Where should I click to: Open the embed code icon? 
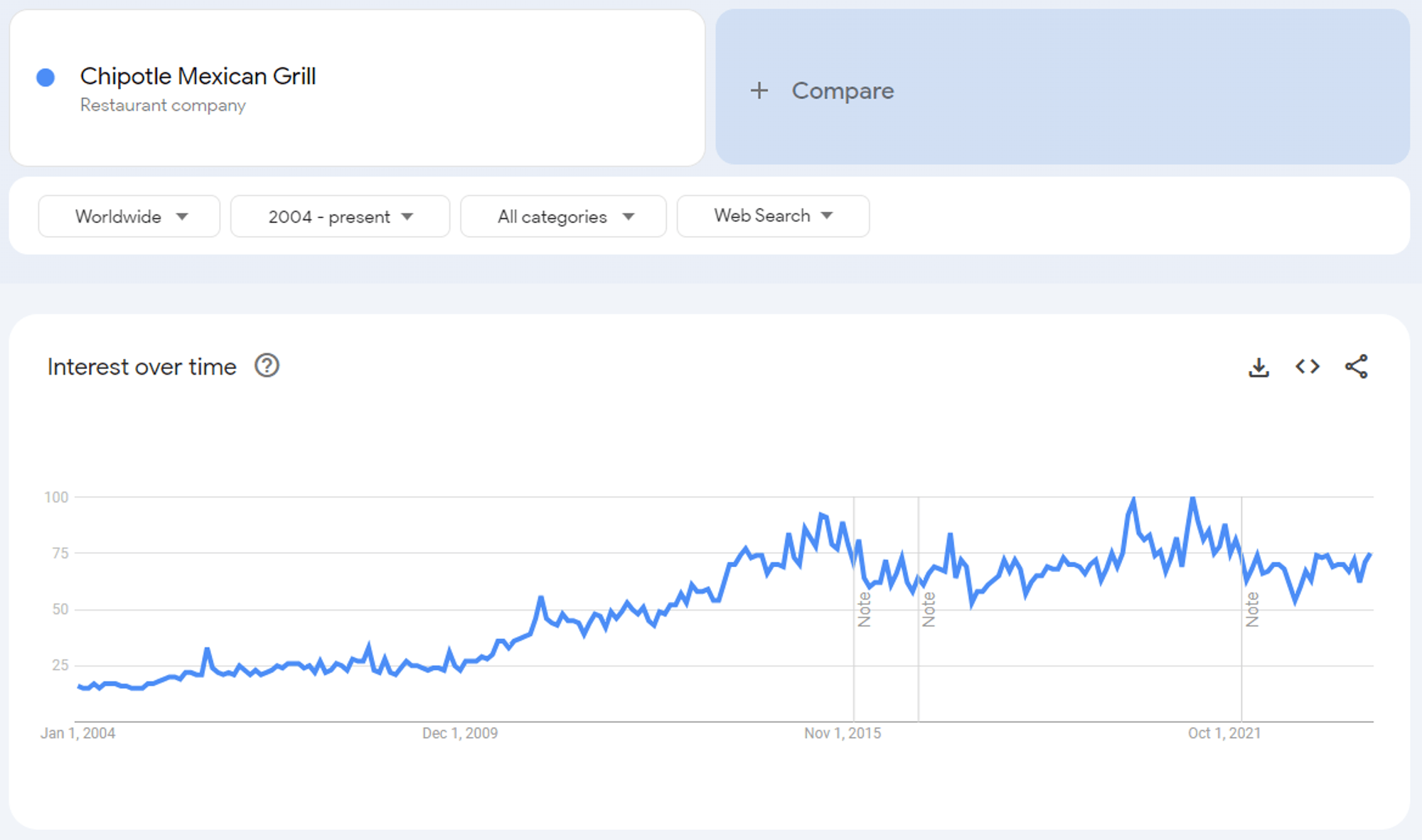pos(1307,367)
